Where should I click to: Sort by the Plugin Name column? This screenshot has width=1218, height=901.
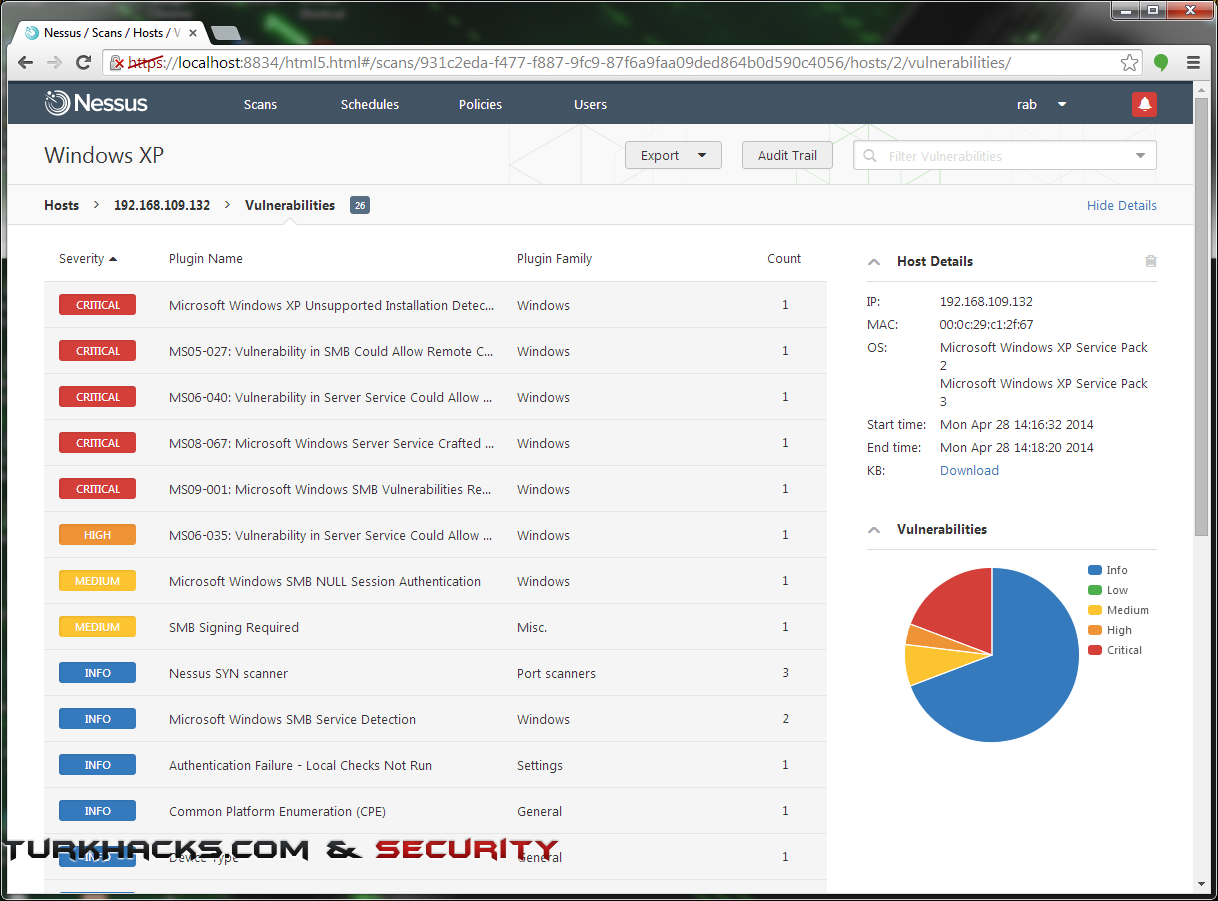(206, 258)
